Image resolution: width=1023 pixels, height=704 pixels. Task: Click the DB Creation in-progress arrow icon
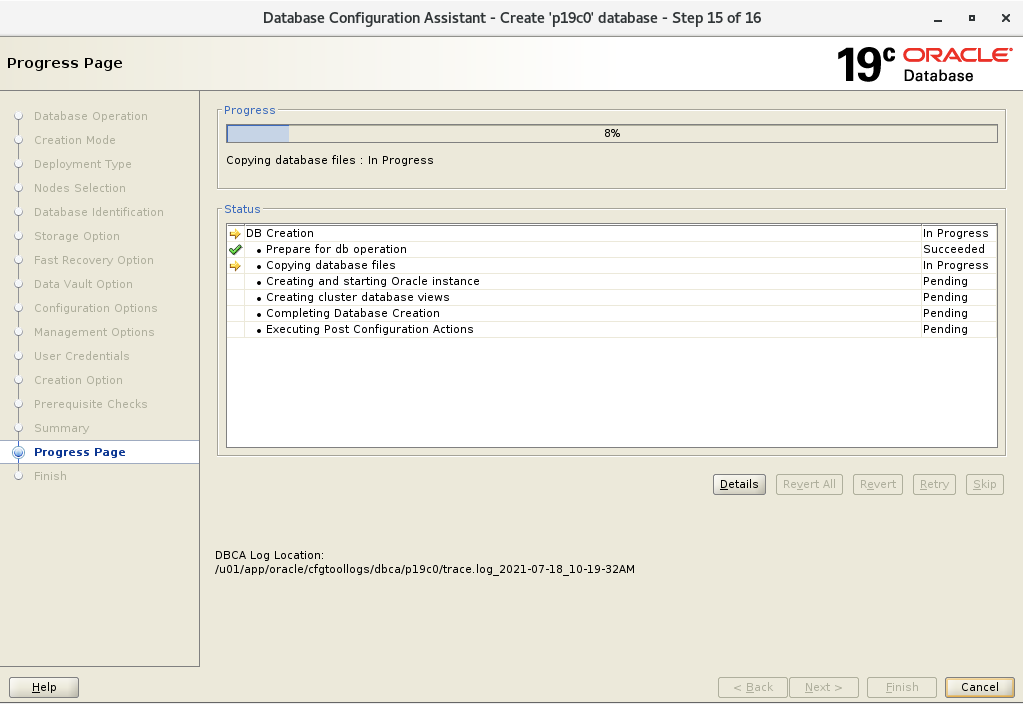[x=236, y=234]
